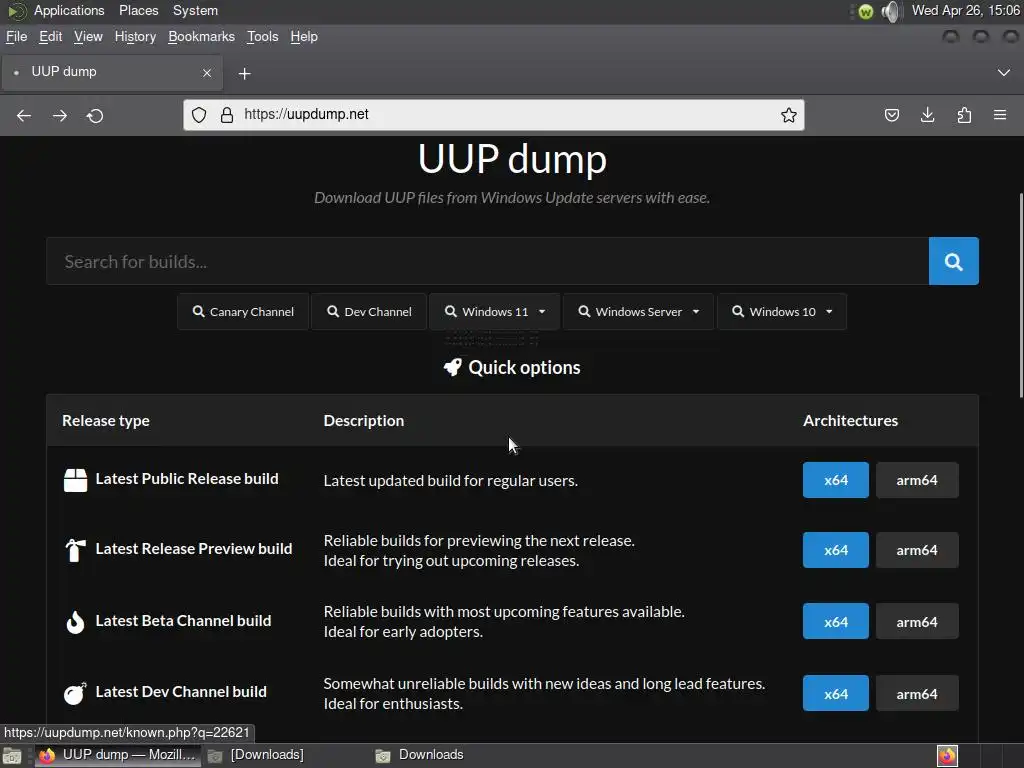Viewport: 1024px width, 768px height.
Task: Choose arm64 for Latest Release Preview build
Action: point(917,550)
